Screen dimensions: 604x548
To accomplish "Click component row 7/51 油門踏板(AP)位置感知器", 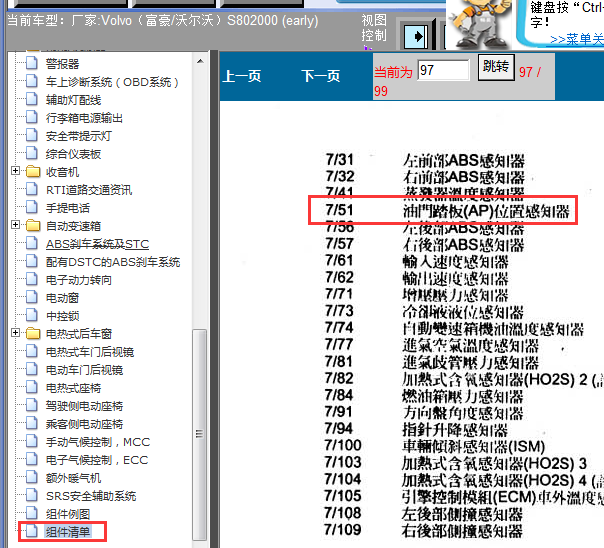I will point(447,210).
